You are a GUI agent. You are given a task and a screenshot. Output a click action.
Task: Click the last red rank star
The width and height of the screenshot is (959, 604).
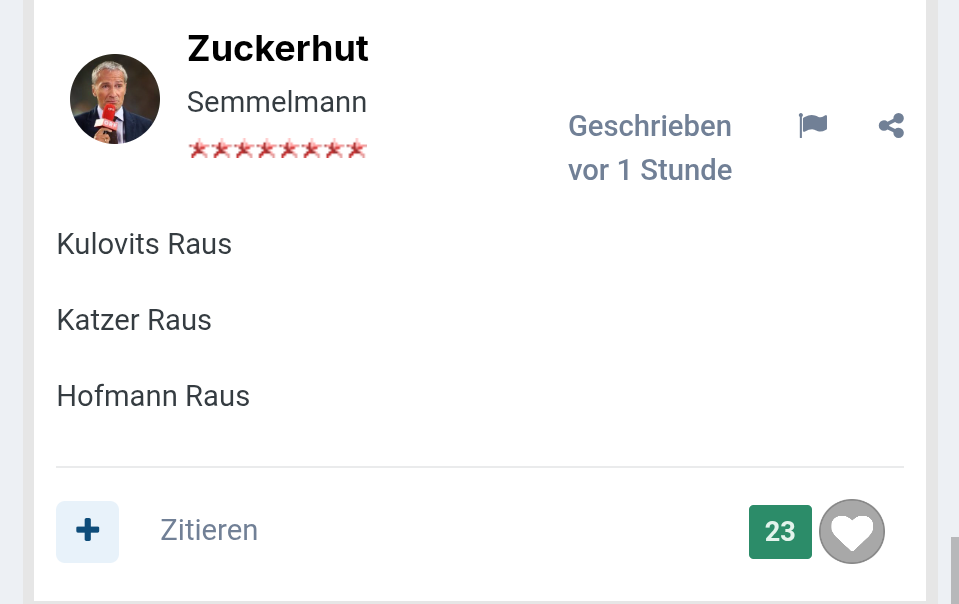click(x=357, y=150)
